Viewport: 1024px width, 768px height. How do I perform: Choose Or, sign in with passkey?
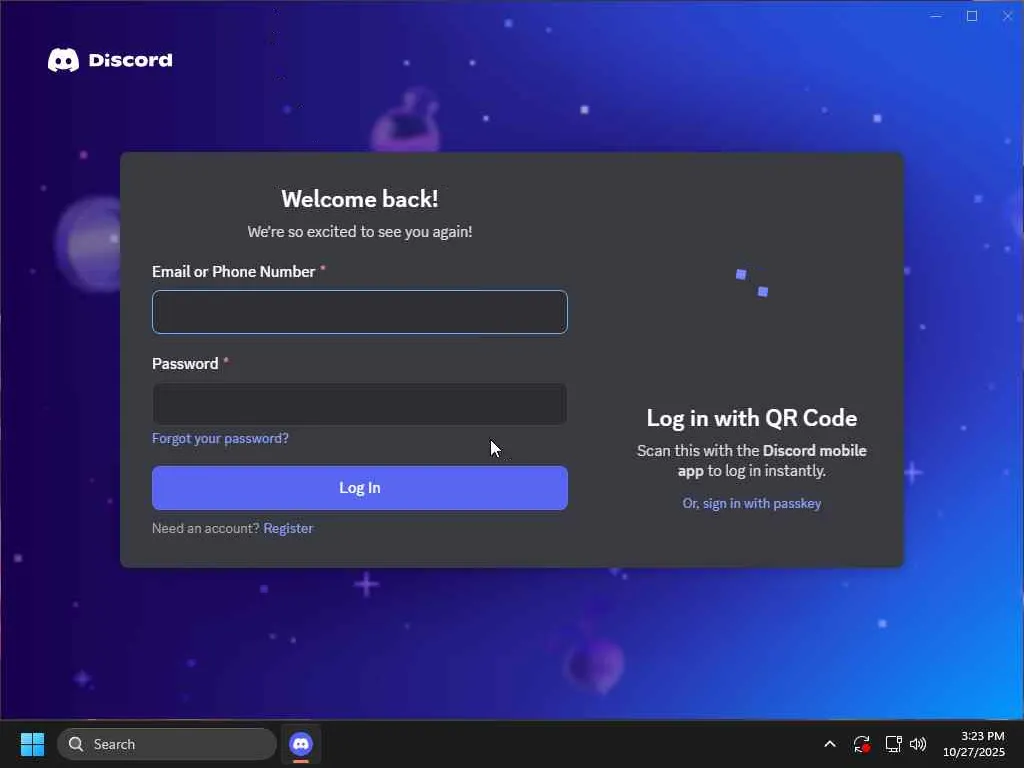752,504
